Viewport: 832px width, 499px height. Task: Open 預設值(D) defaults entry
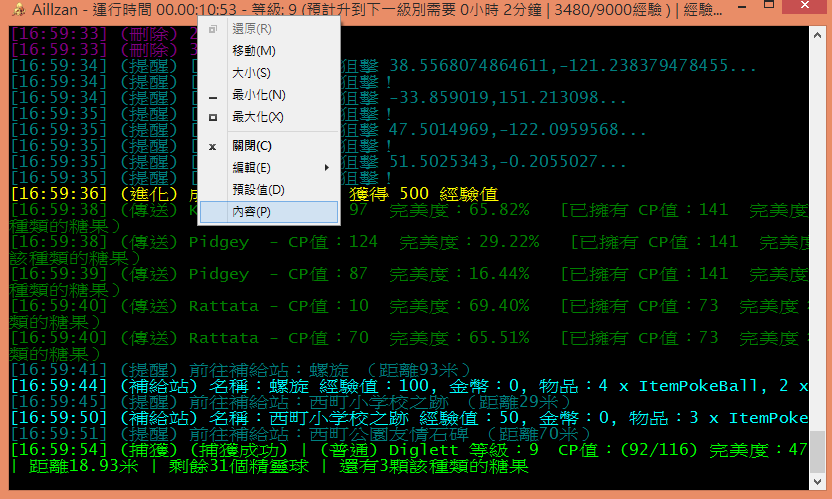[269, 190]
